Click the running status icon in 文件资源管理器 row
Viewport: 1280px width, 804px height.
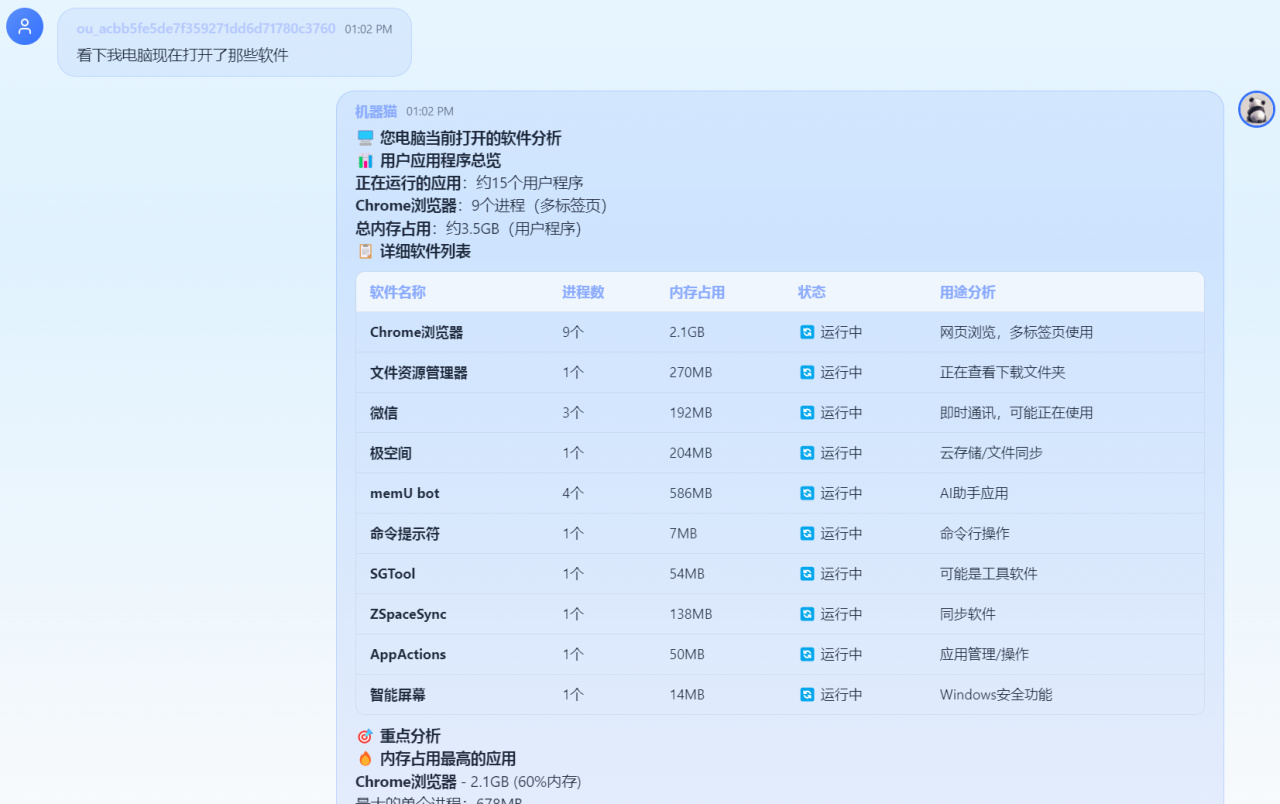pos(807,372)
